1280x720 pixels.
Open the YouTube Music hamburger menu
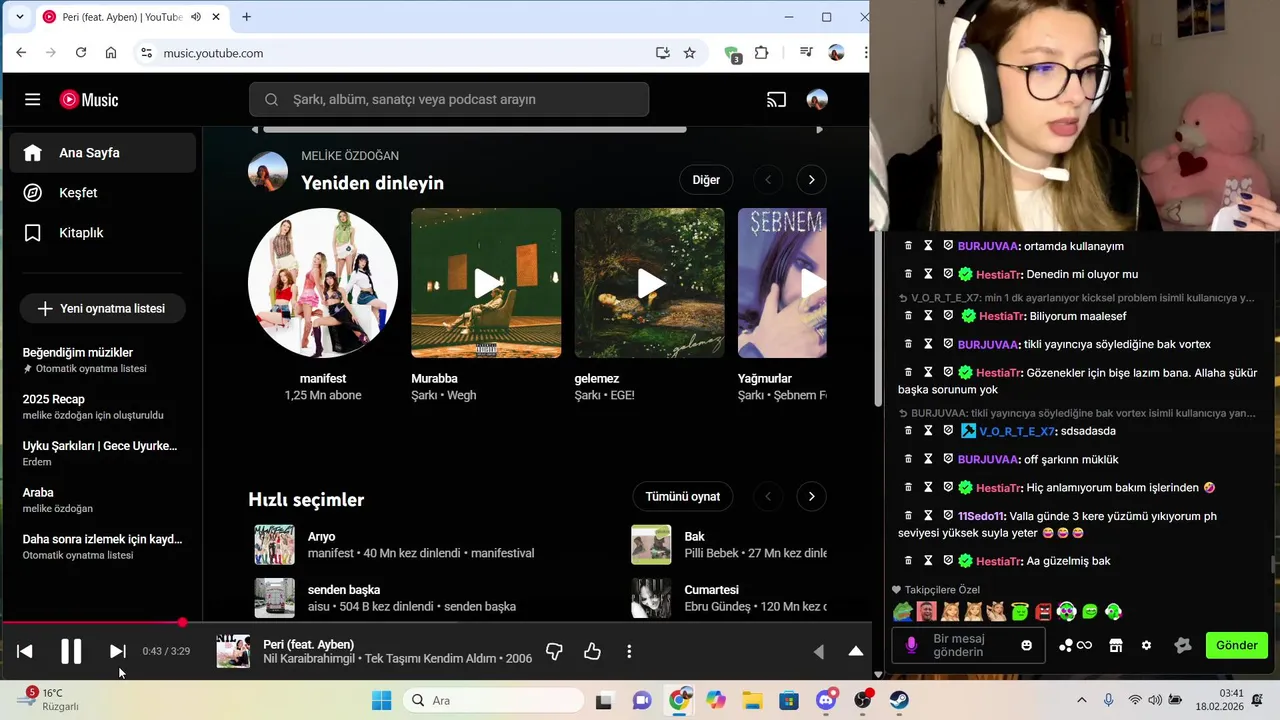point(33,99)
